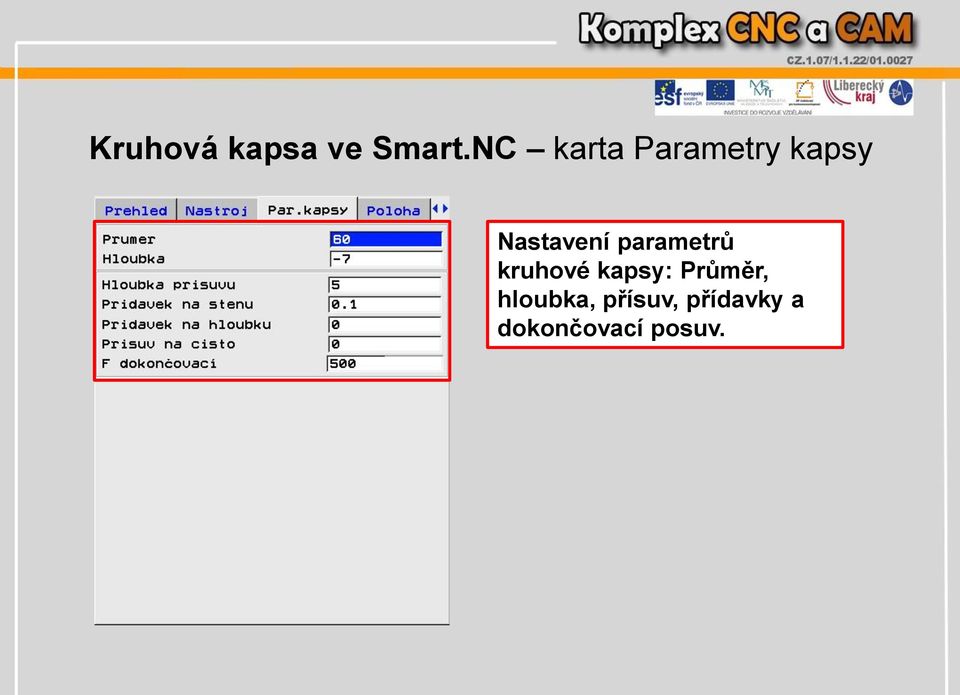960x695 pixels.
Task: Click the European Union flag logo
Action: tap(720, 91)
